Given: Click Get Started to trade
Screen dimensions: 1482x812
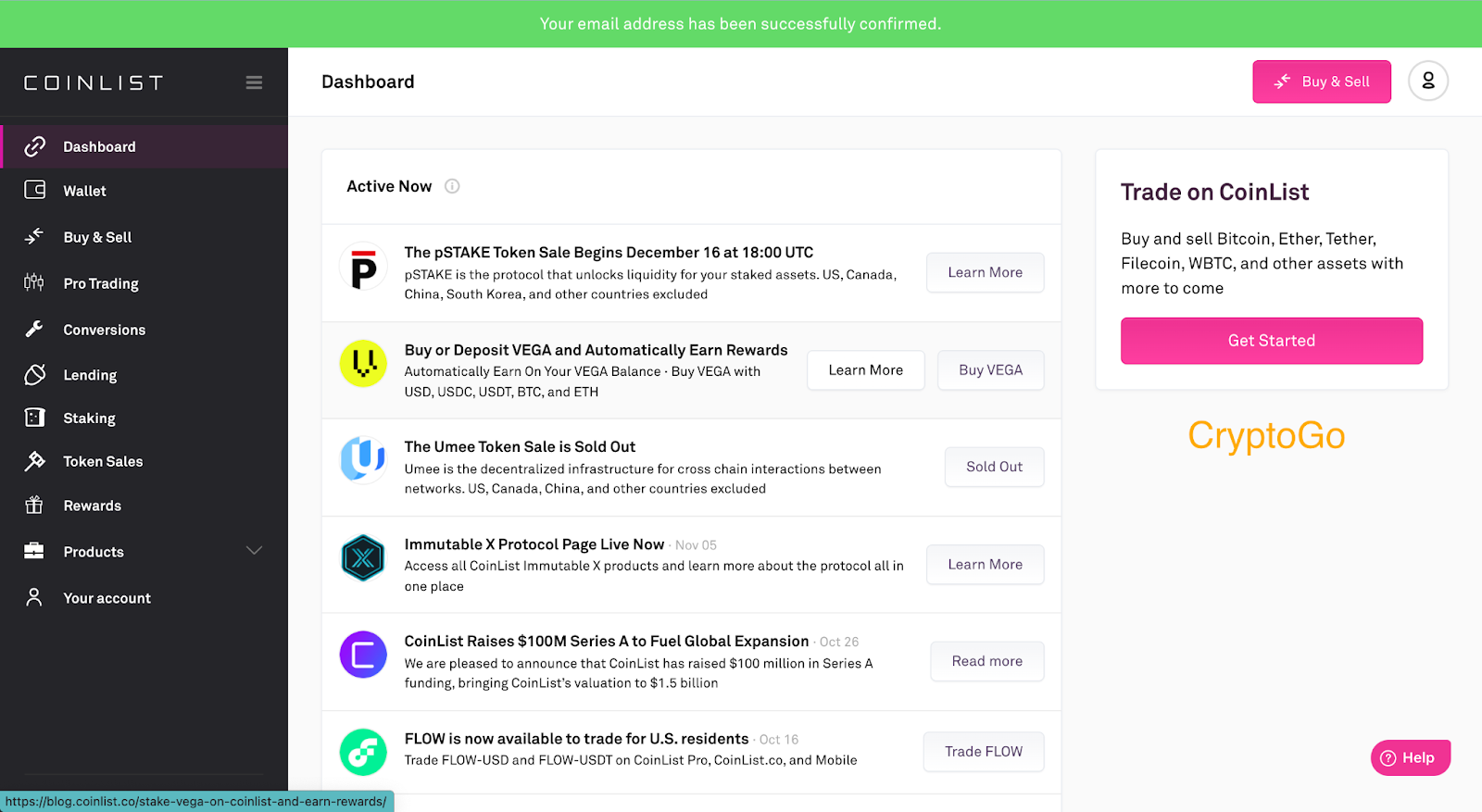Looking at the screenshot, I should click(x=1272, y=341).
